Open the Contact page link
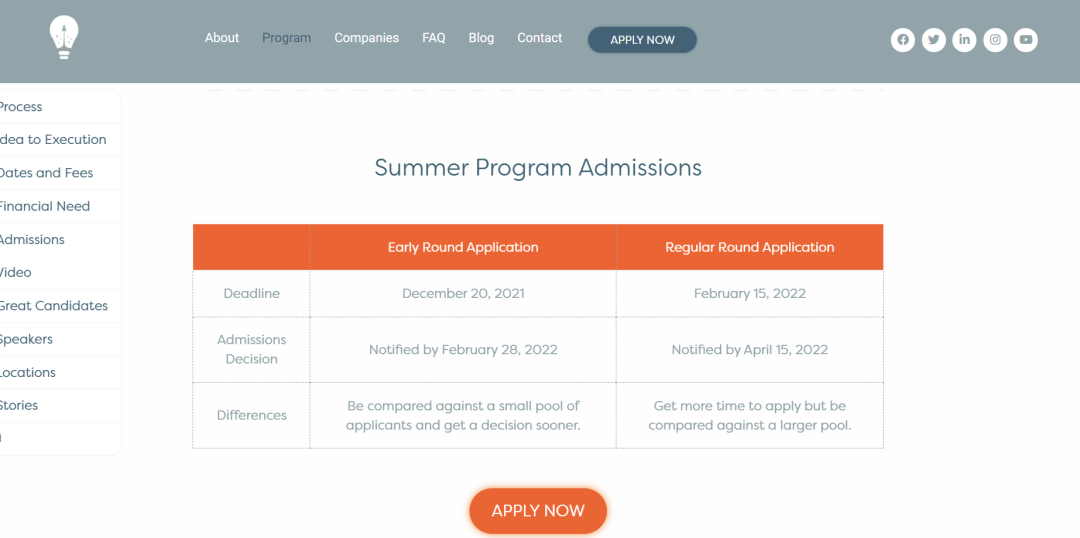This screenshot has height=538, width=1080. [x=539, y=38]
